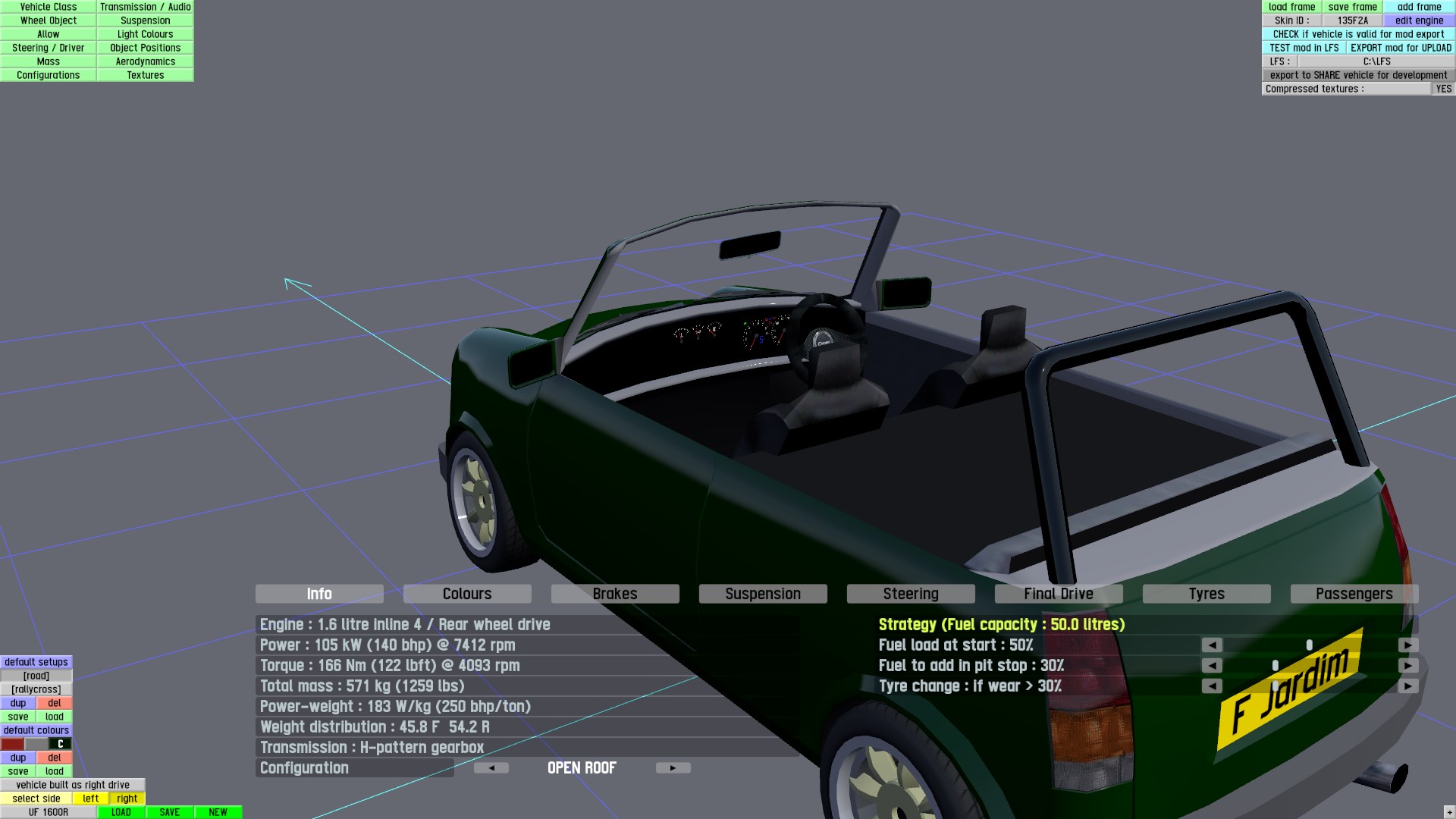Click the plus icon in bottom right corner
This screenshot has width=1456, height=819.
[1449, 813]
